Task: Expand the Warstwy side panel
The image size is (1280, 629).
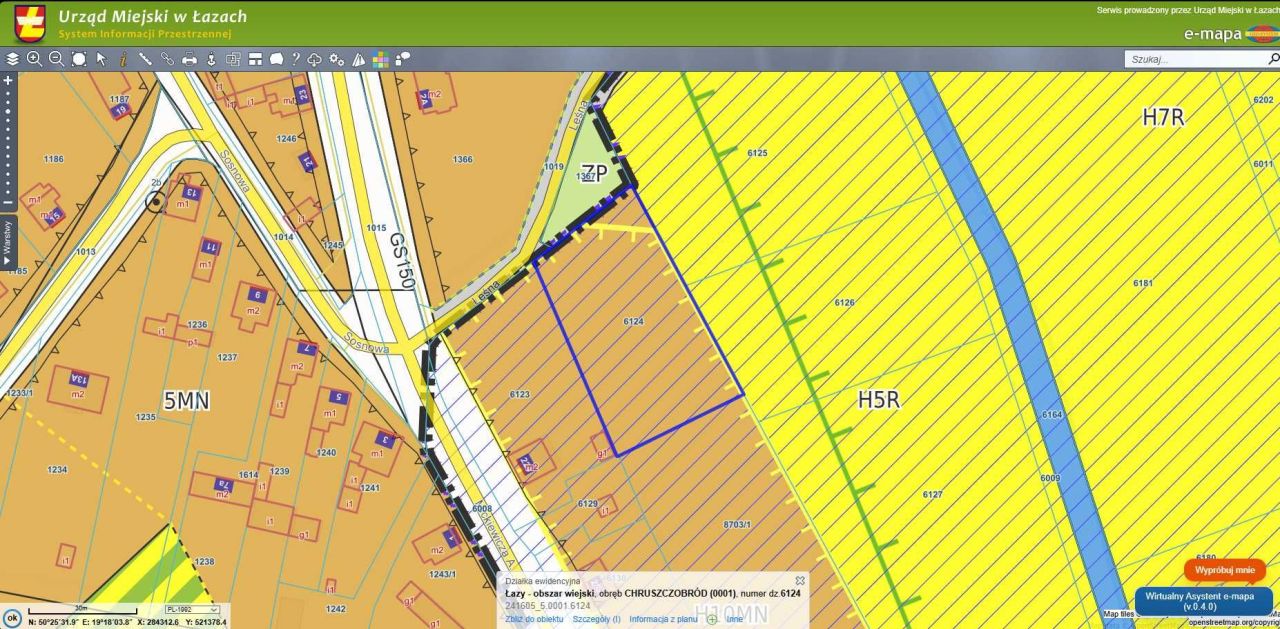Action: coord(8,242)
